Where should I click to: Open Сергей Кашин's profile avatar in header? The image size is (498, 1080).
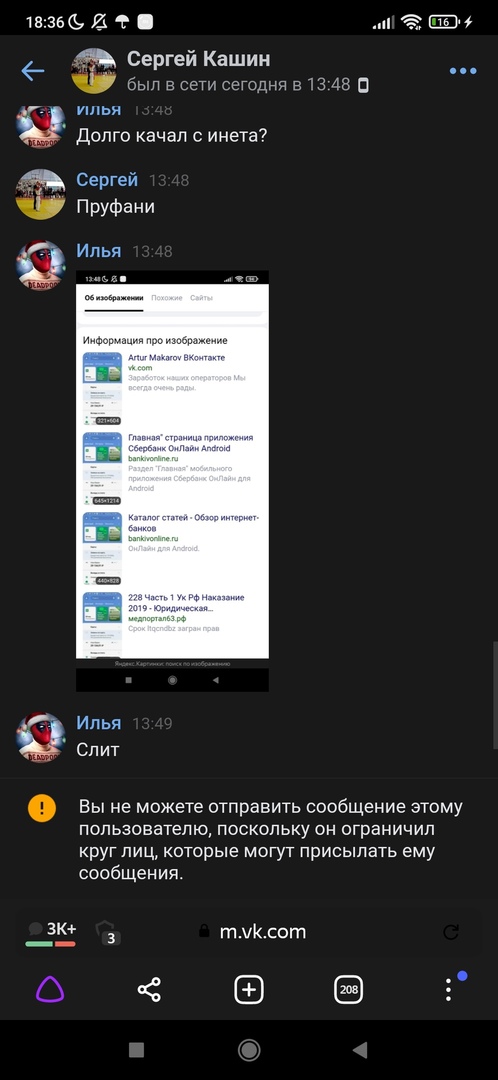[x=94, y=71]
